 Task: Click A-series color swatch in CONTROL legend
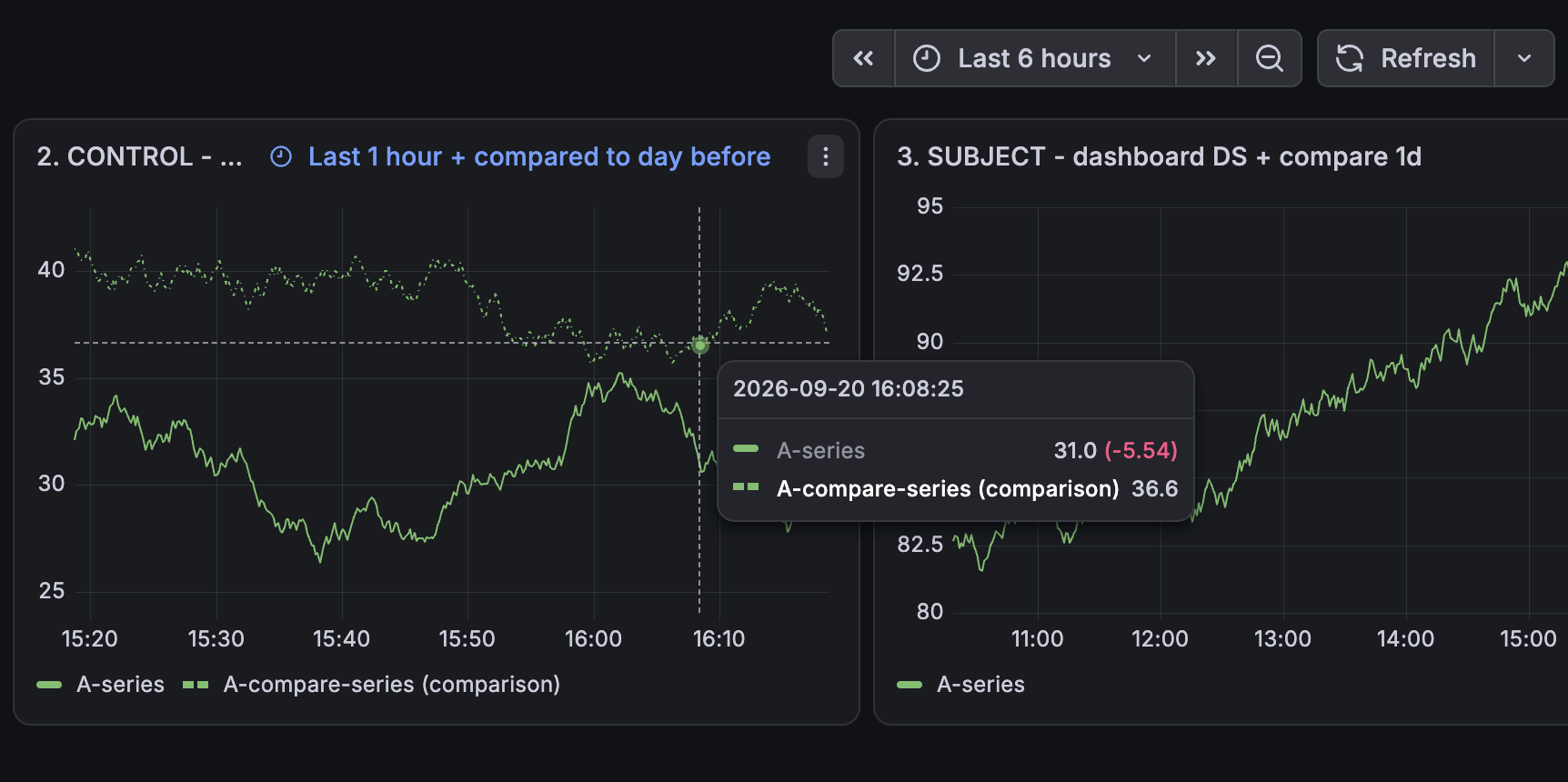pos(49,685)
